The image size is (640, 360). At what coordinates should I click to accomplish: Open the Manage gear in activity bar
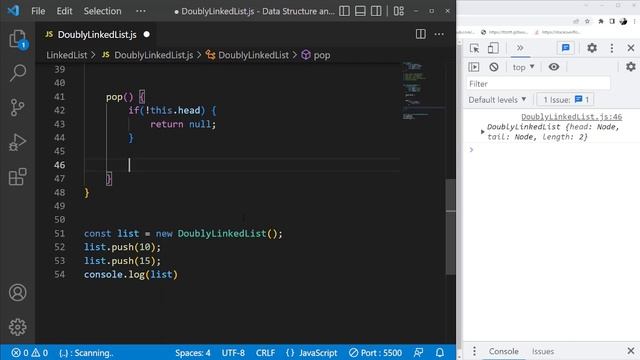click(x=18, y=327)
